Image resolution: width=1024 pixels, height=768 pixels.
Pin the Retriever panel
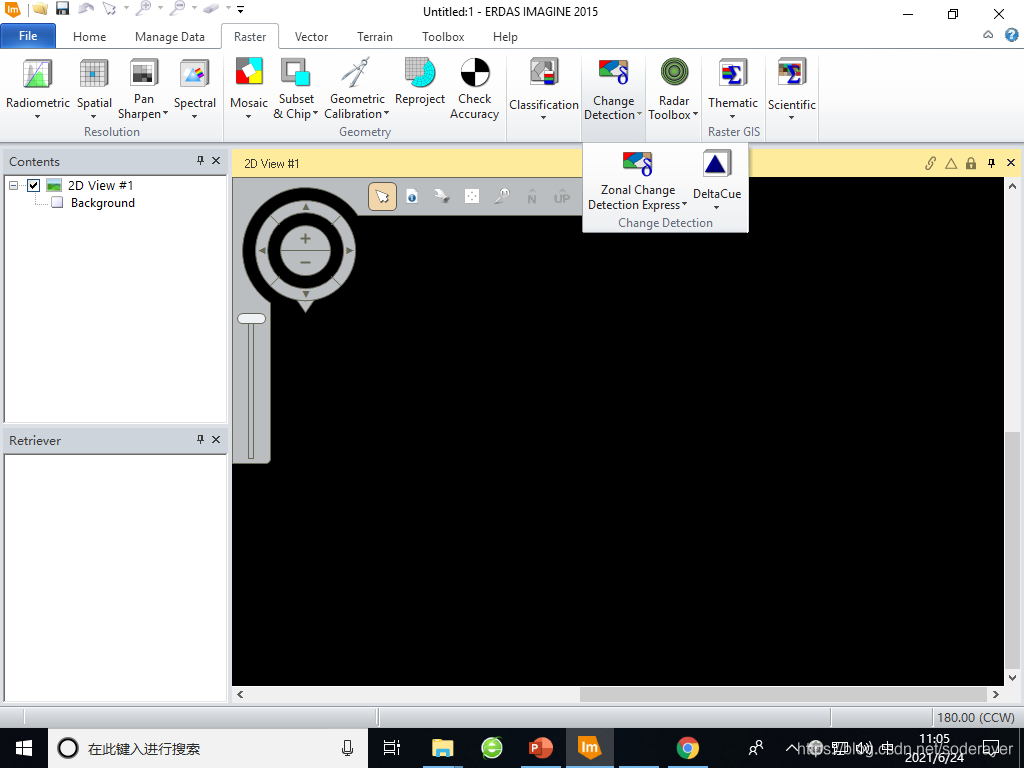[x=200, y=440]
